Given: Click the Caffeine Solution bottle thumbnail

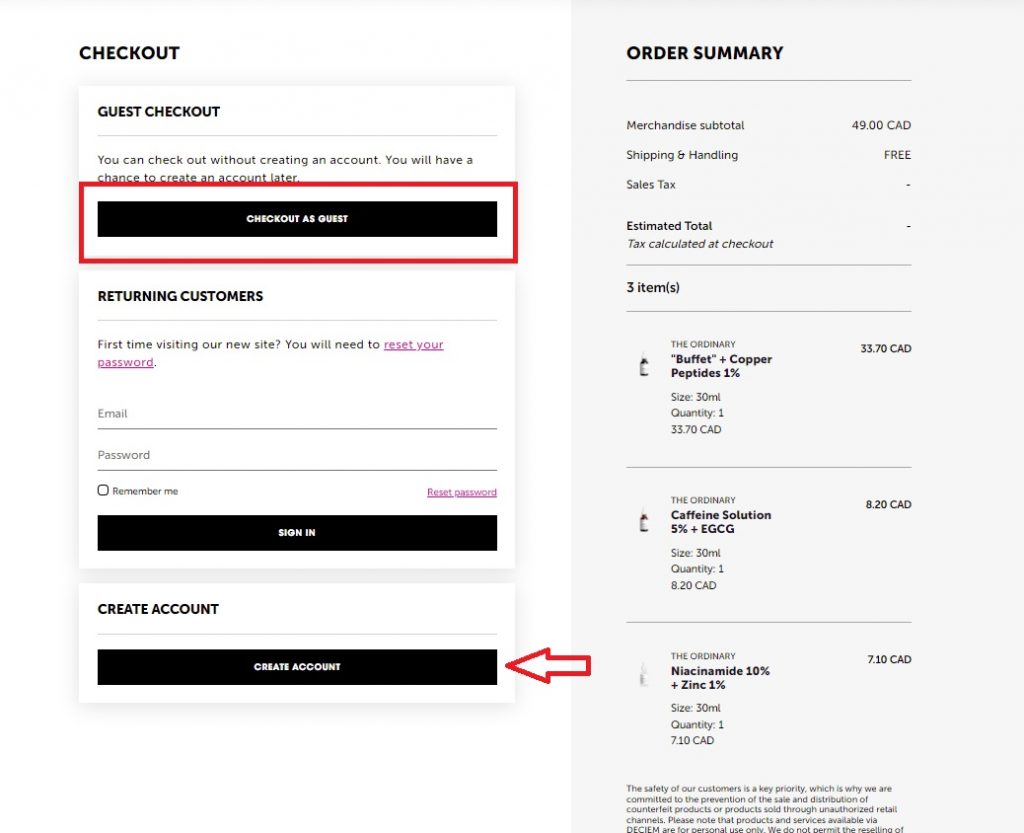Looking at the screenshot, I should pos(644,522).
